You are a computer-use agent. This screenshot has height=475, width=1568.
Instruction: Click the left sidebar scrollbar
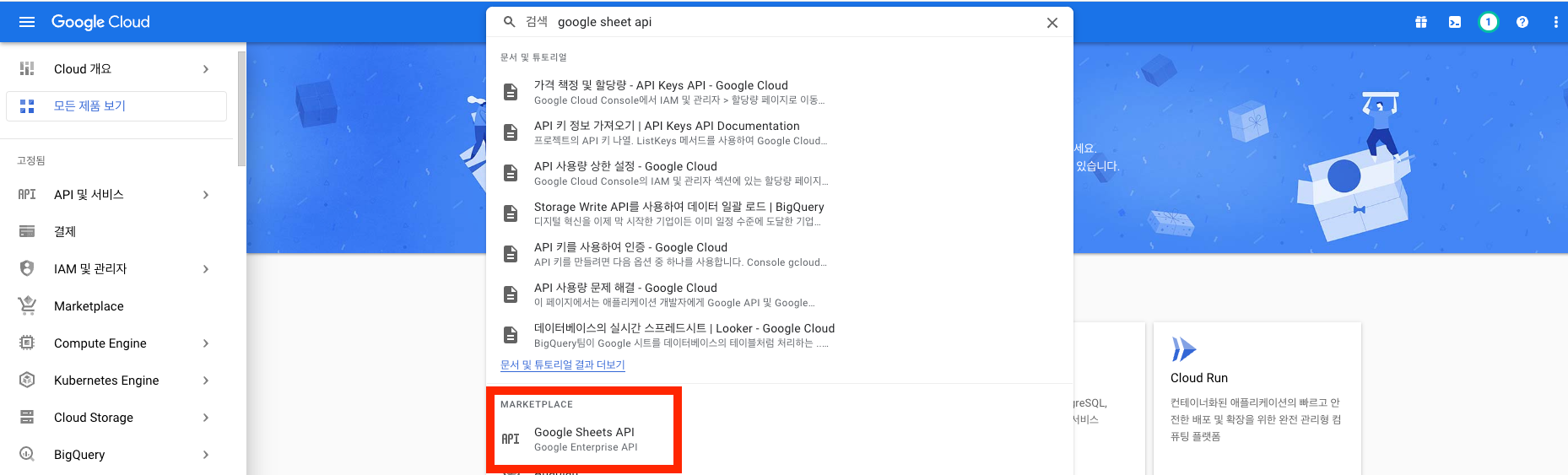tap(242, 110)
